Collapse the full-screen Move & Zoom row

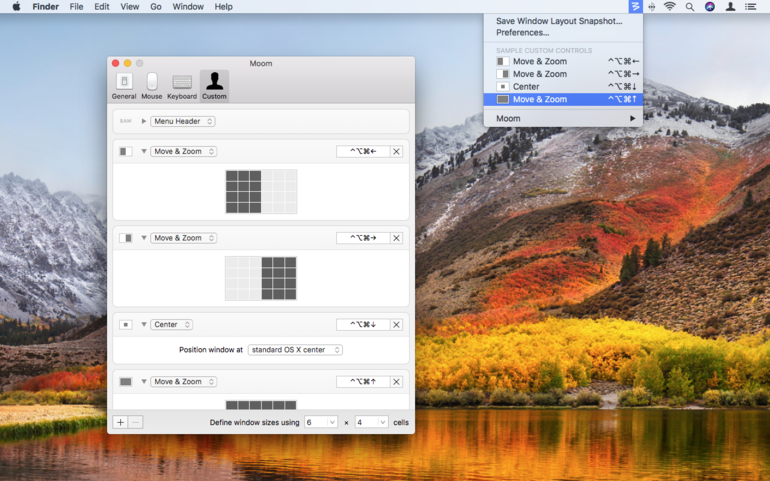(x=143, y=381)
